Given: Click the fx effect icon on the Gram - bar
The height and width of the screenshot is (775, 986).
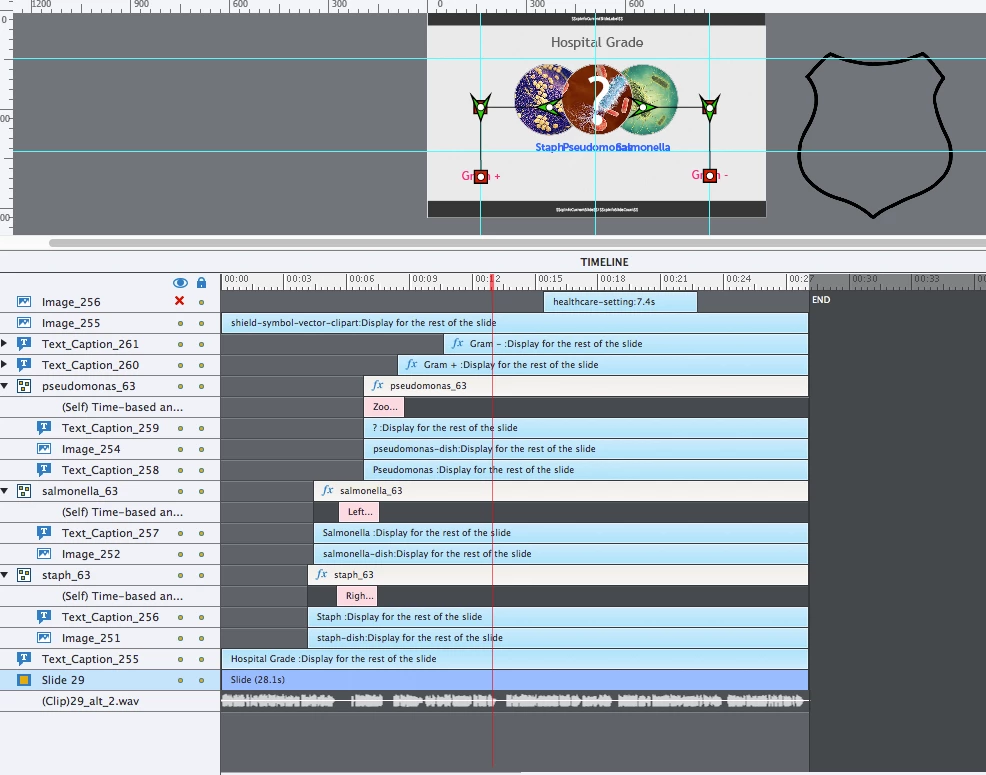Looking at the screenshot, I should (x=457, y=343).
